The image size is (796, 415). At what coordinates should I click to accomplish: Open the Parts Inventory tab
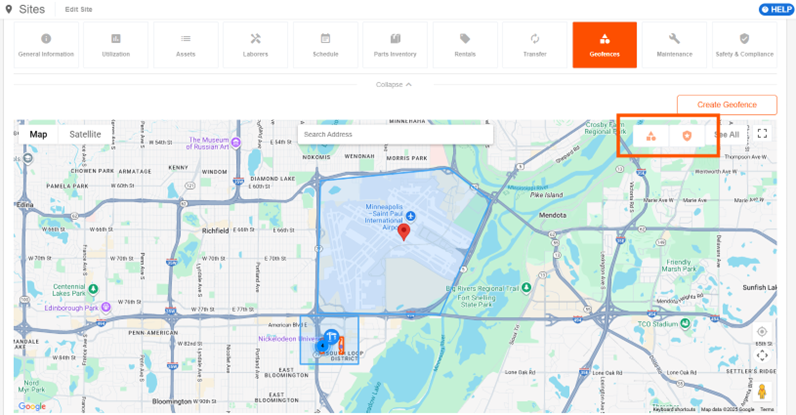click(x=395, y=45)
